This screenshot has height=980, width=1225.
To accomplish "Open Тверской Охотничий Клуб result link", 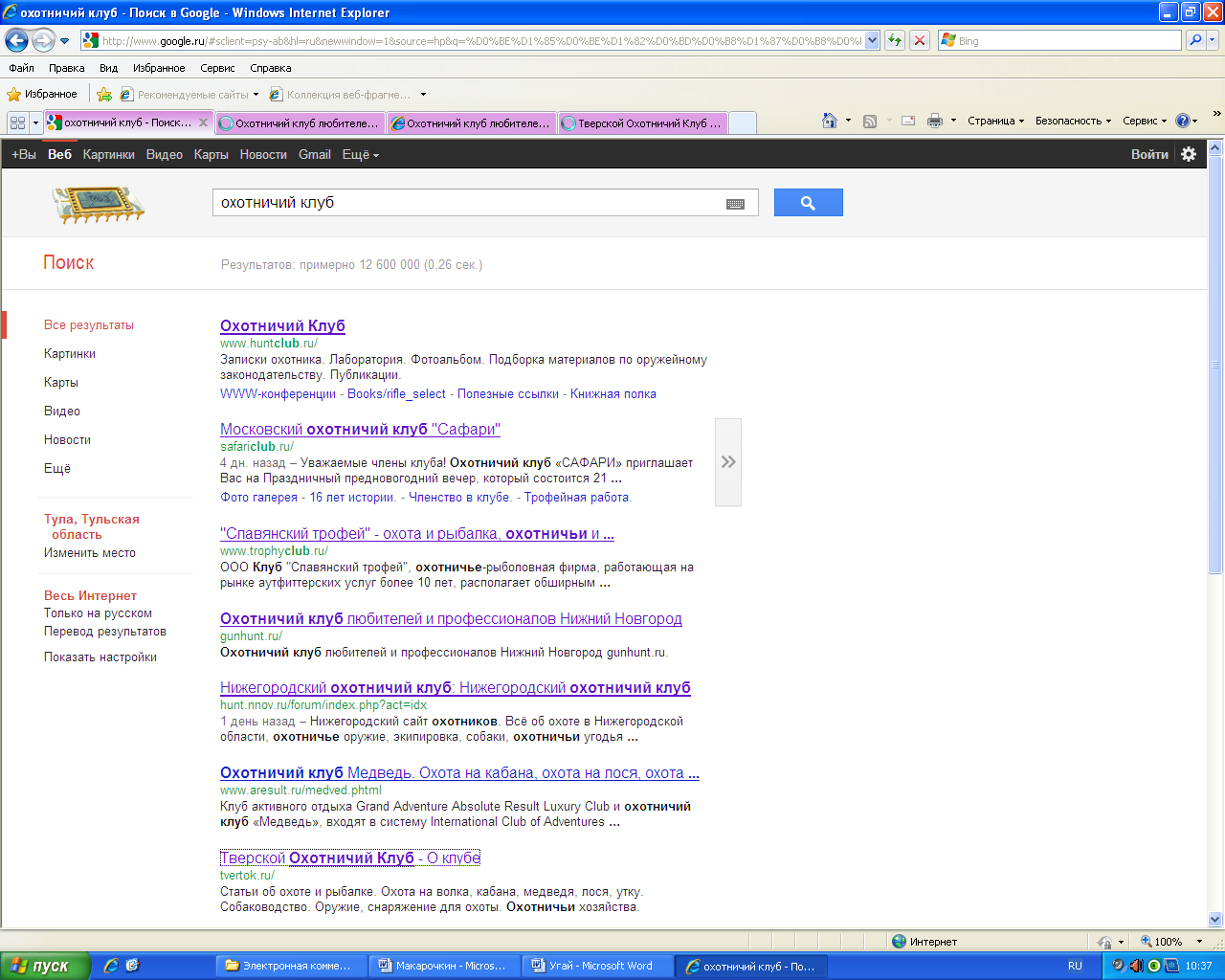I will pyautogui.click(x=350, y=857).
